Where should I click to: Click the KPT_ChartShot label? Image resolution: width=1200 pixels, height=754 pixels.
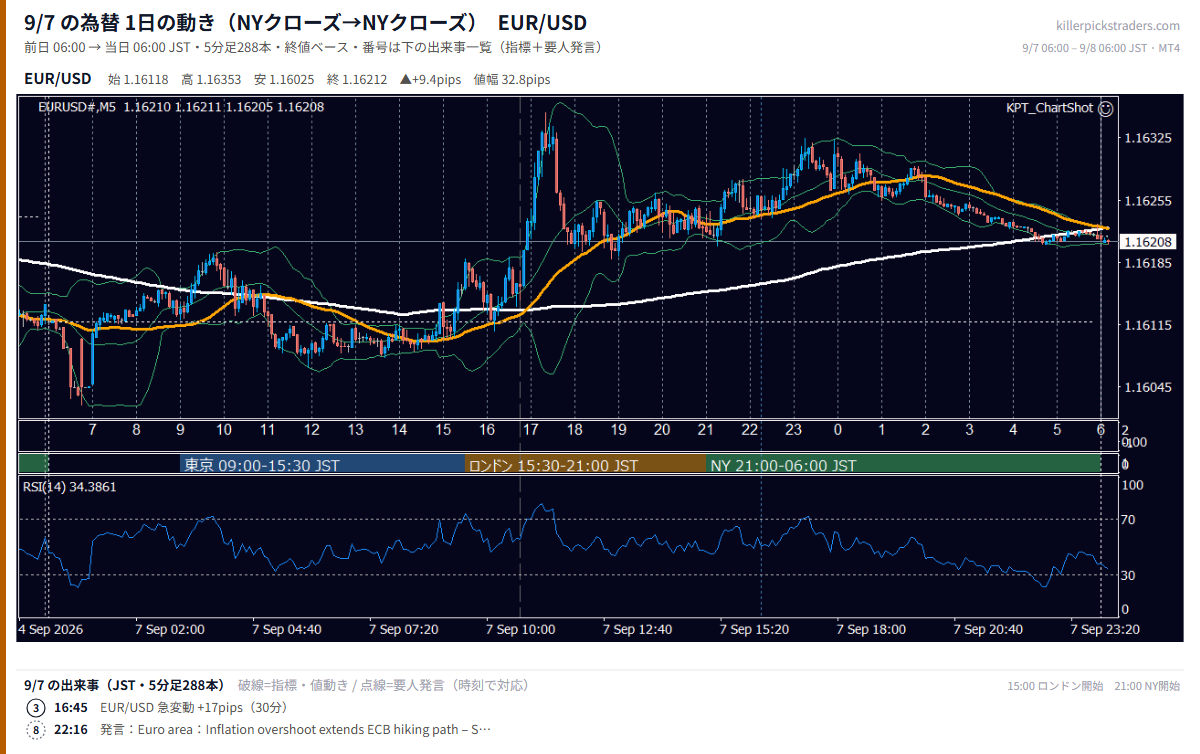[x=1050, y=108]
